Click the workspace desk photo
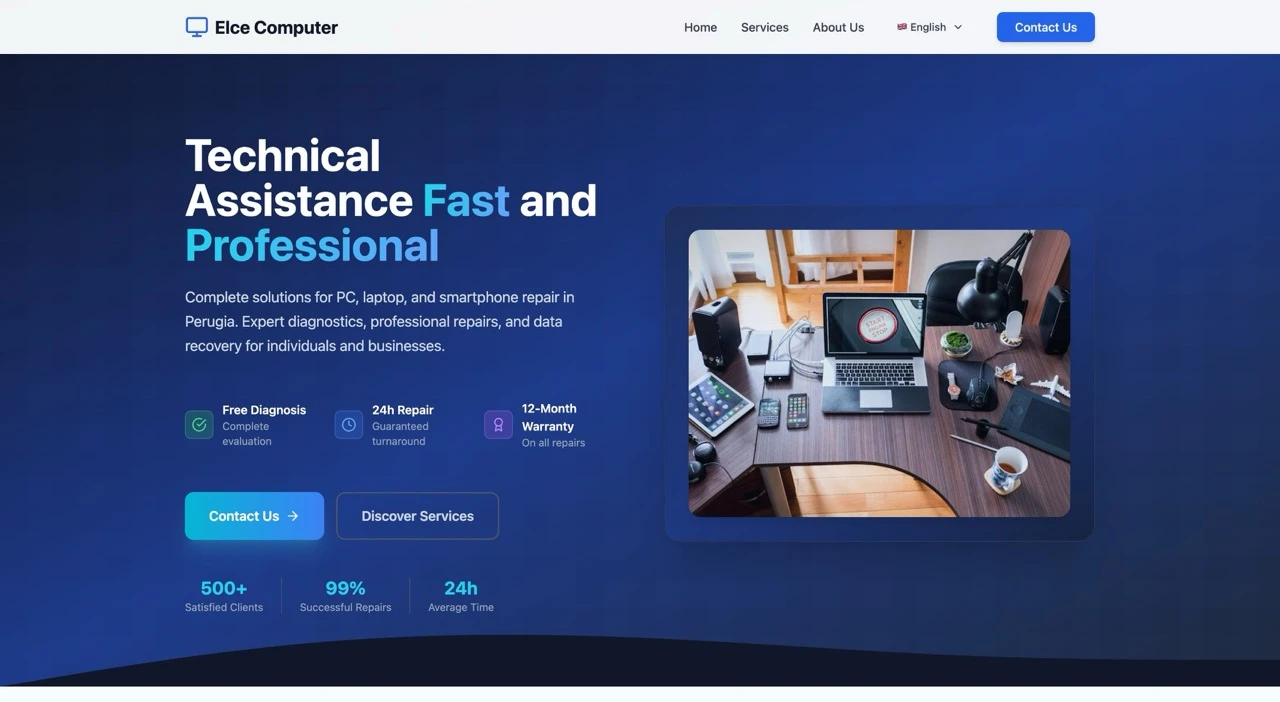Viewport: 1280px width, 702px height. click(x=879, y=372)
